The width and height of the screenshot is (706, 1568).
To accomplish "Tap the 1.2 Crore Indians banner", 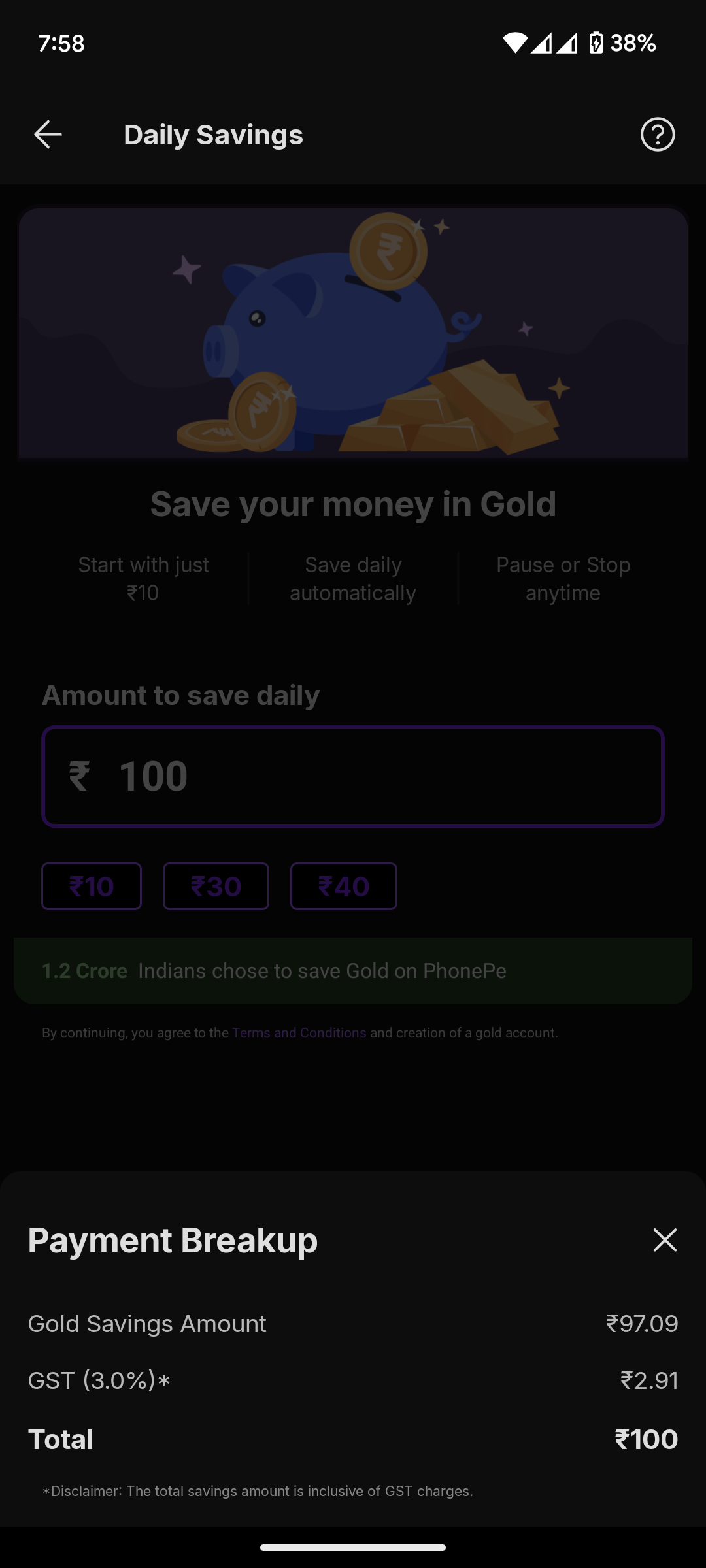I will (353, 971).
